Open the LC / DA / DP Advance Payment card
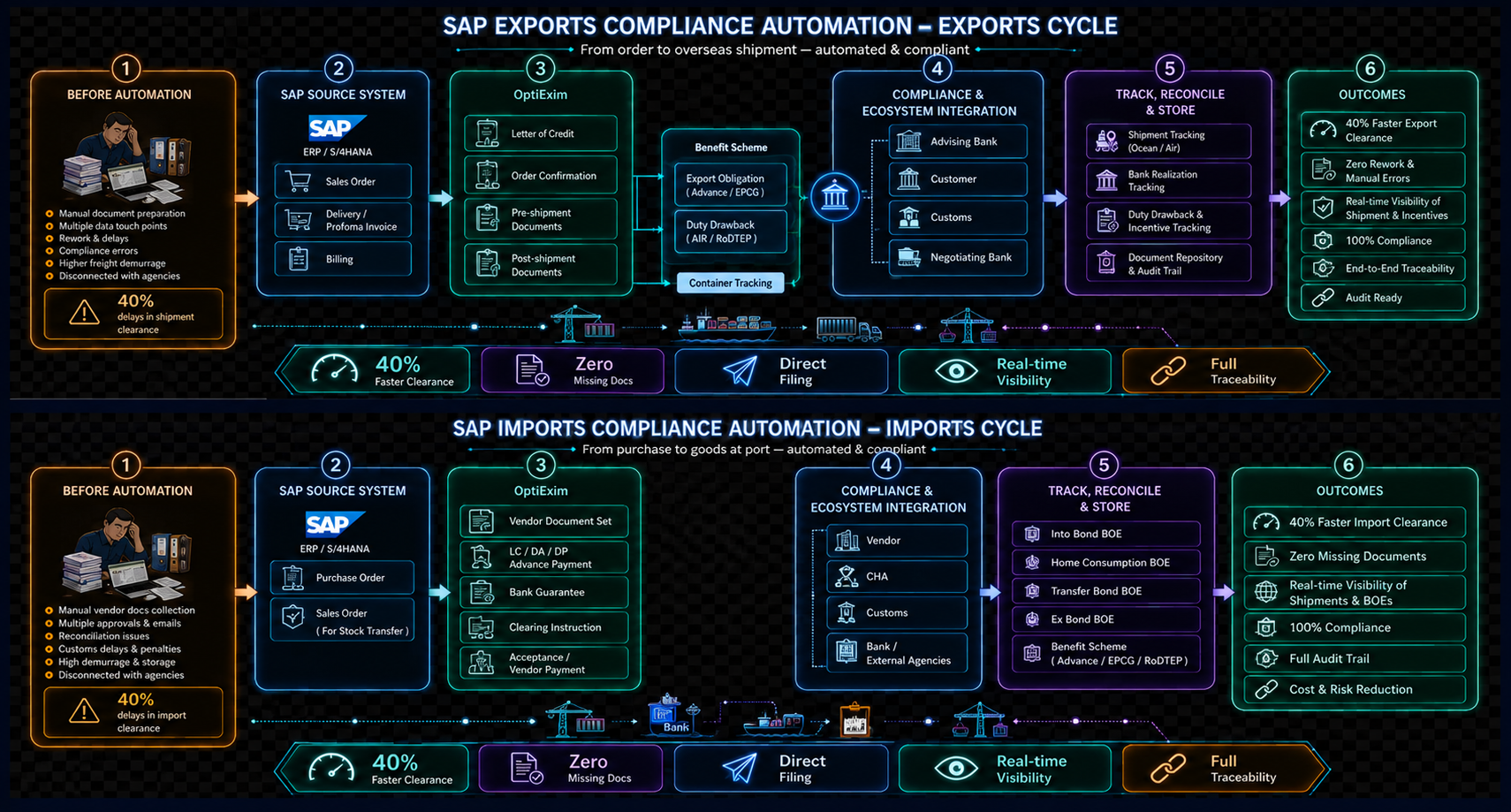Viewport: 1511px width, 812px height. pyautogui.click(x=544, y=558)
